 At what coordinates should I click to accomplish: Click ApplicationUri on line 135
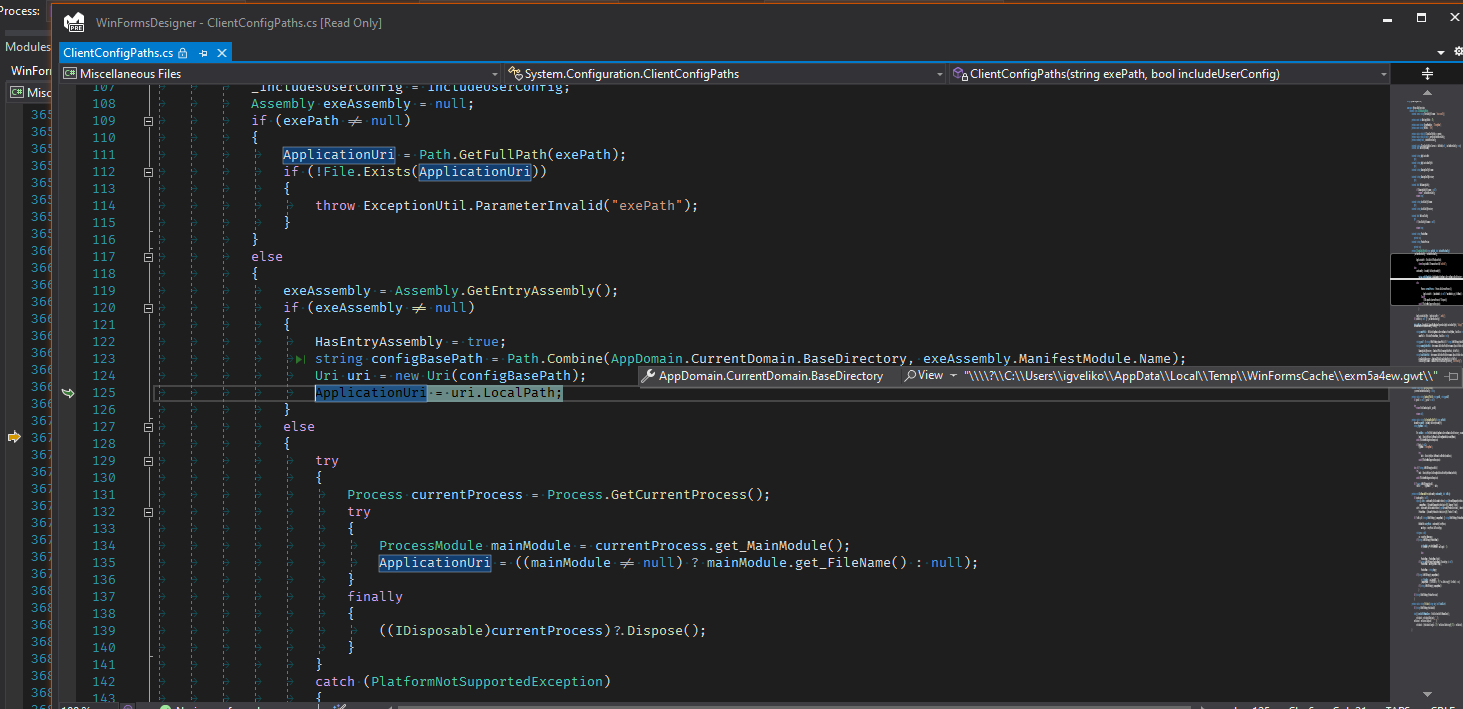(x=435, y=563)
